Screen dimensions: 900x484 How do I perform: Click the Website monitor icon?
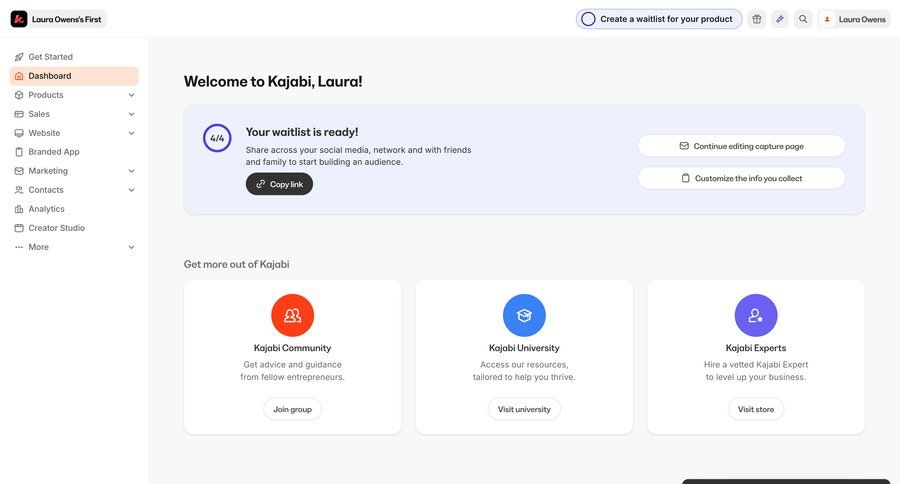[x=19, y=133]
